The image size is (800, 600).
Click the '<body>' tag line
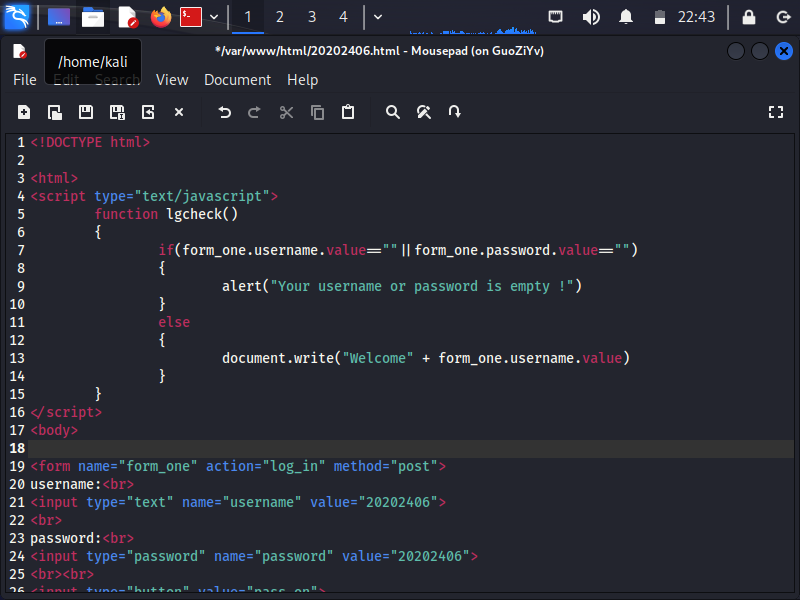point(54,430)
